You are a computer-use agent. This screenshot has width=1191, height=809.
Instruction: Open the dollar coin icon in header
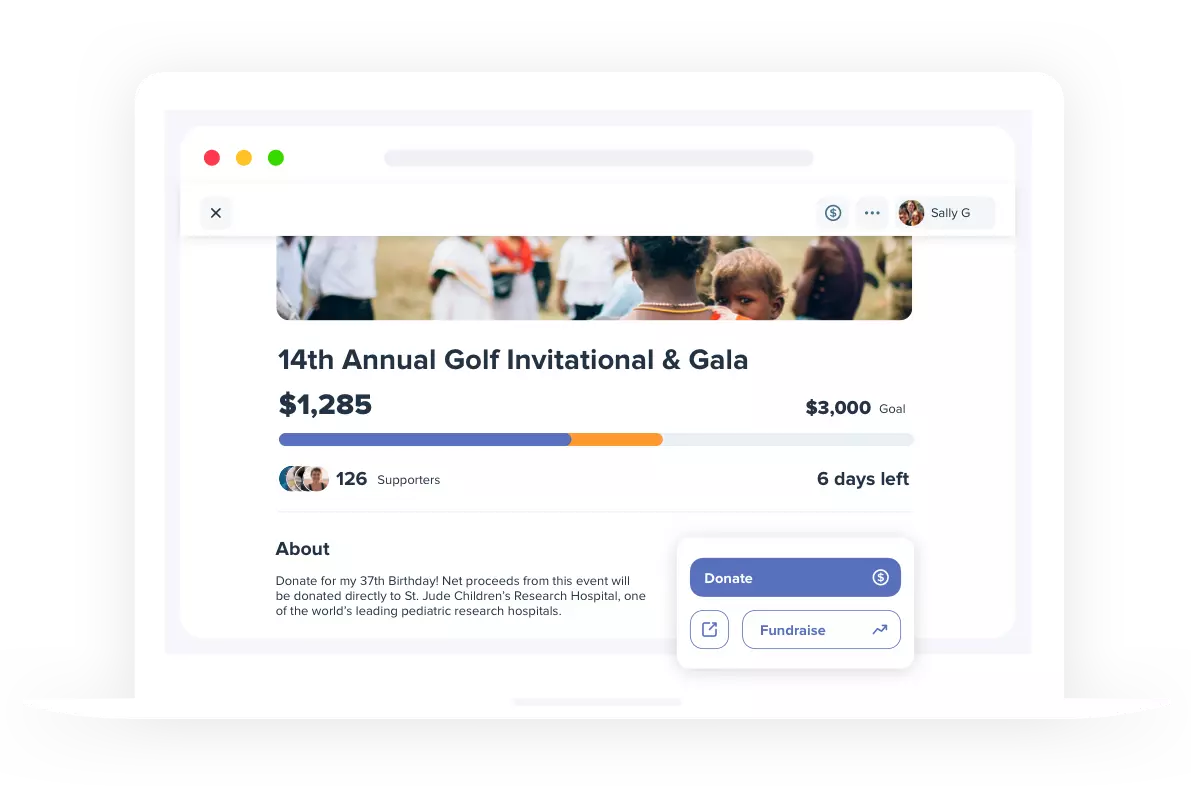tap(833, 213)
